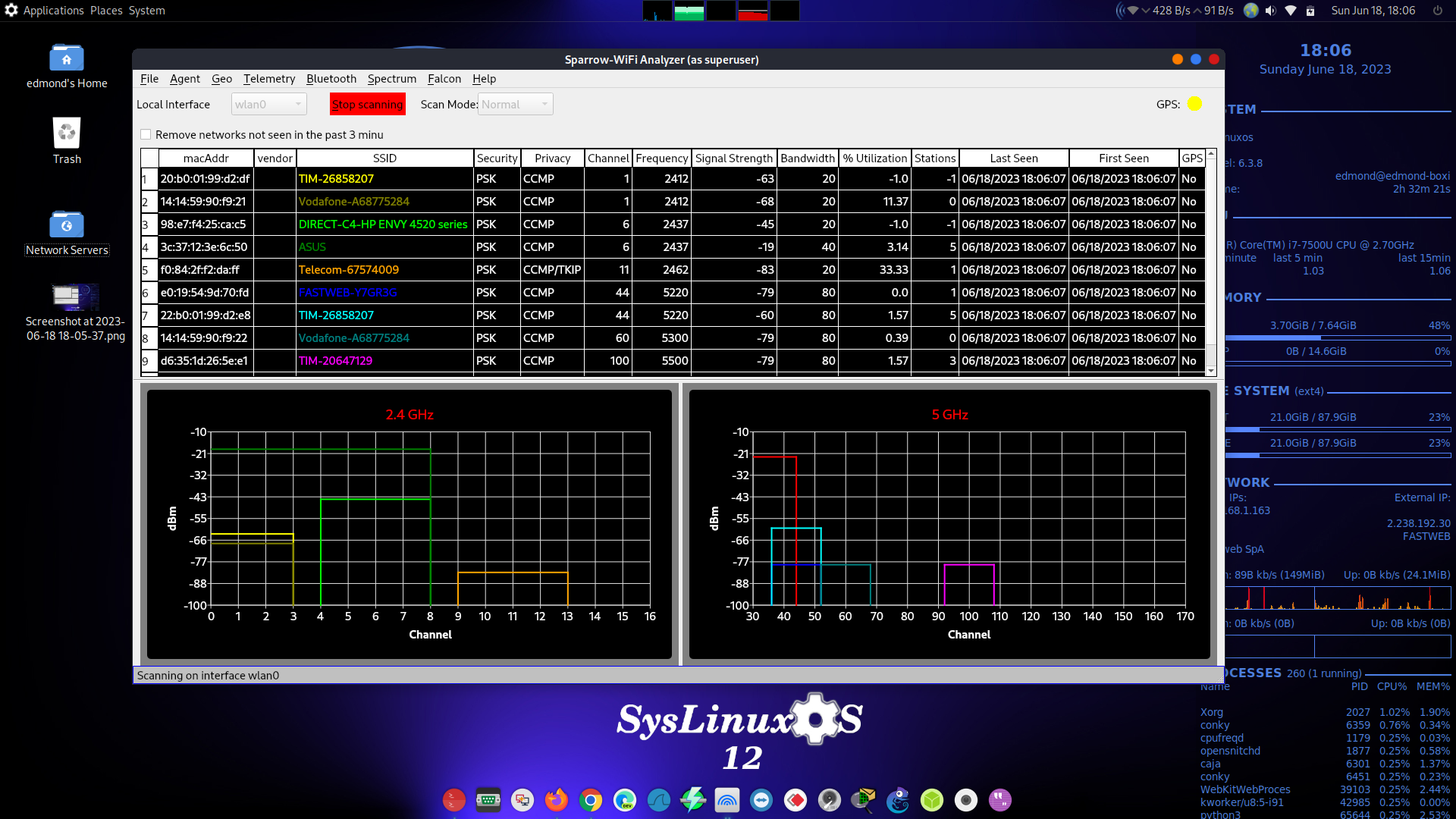Launch Wireshark from the dock

pyautogui.click(x=659, y=800)
